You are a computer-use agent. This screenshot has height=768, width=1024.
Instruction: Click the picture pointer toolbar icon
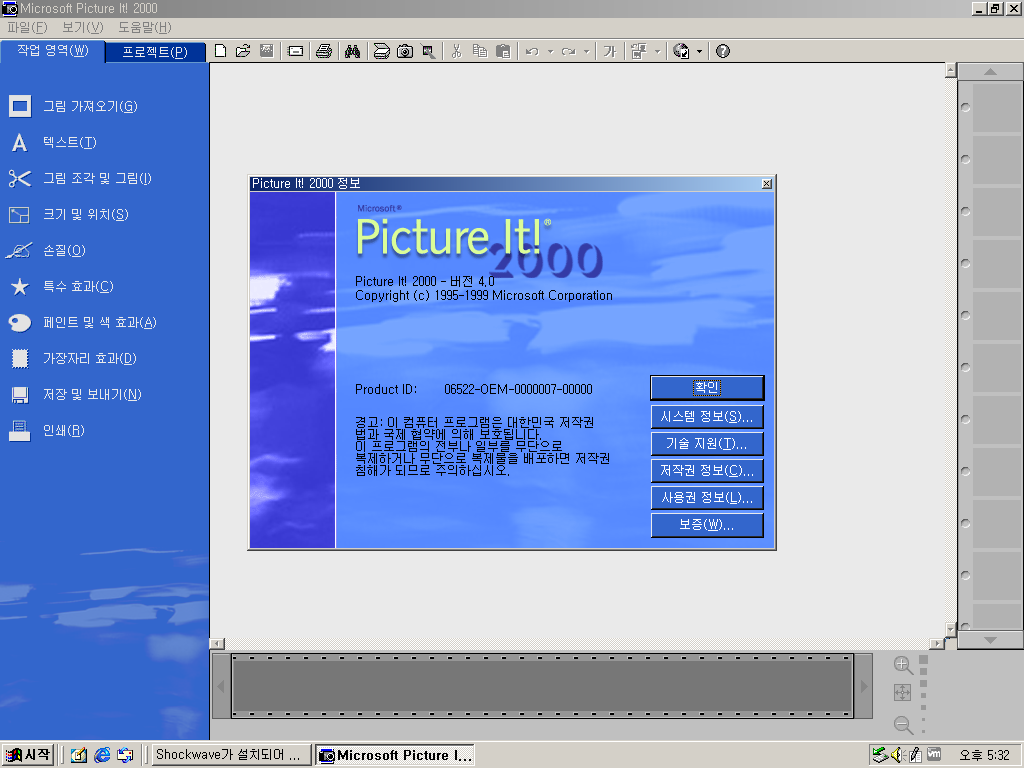point(428,51)
